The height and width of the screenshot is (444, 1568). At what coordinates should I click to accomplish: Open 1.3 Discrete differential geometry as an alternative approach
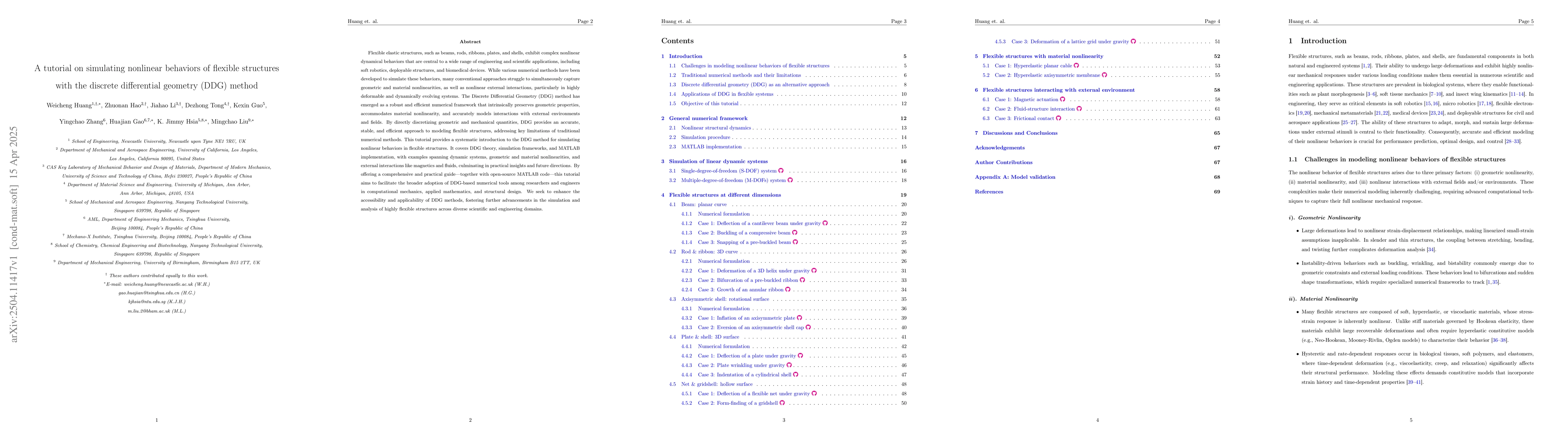coord(749,85)
